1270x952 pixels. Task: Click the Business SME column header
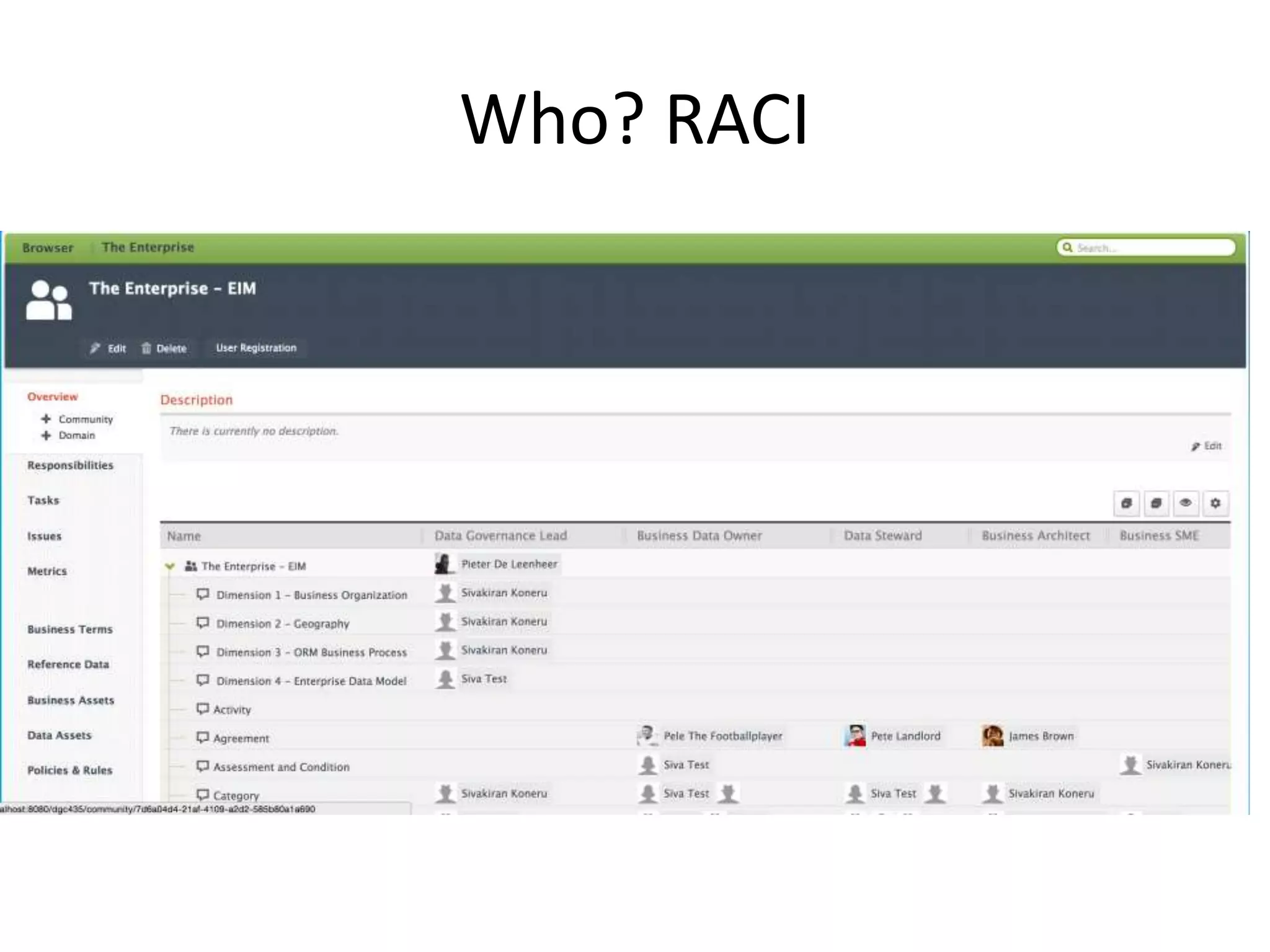[x=1159, y=535]
